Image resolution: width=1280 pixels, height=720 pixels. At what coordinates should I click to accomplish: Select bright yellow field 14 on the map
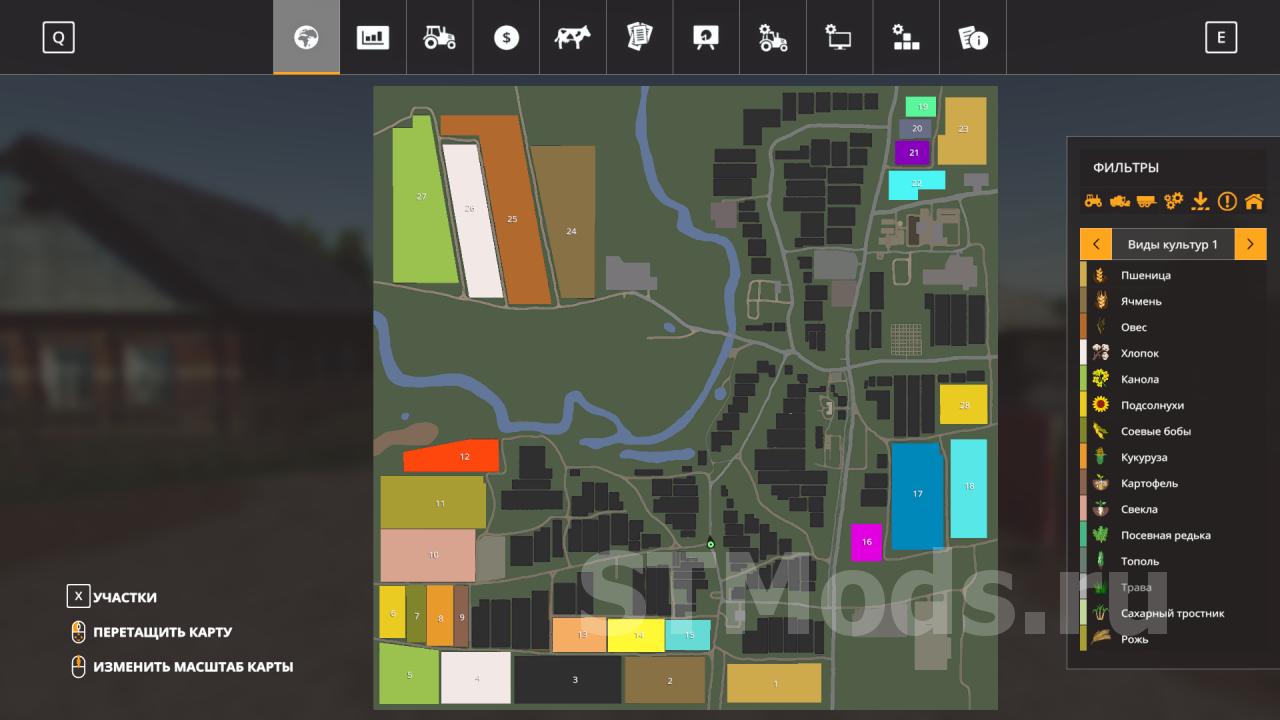click(637, 635)
